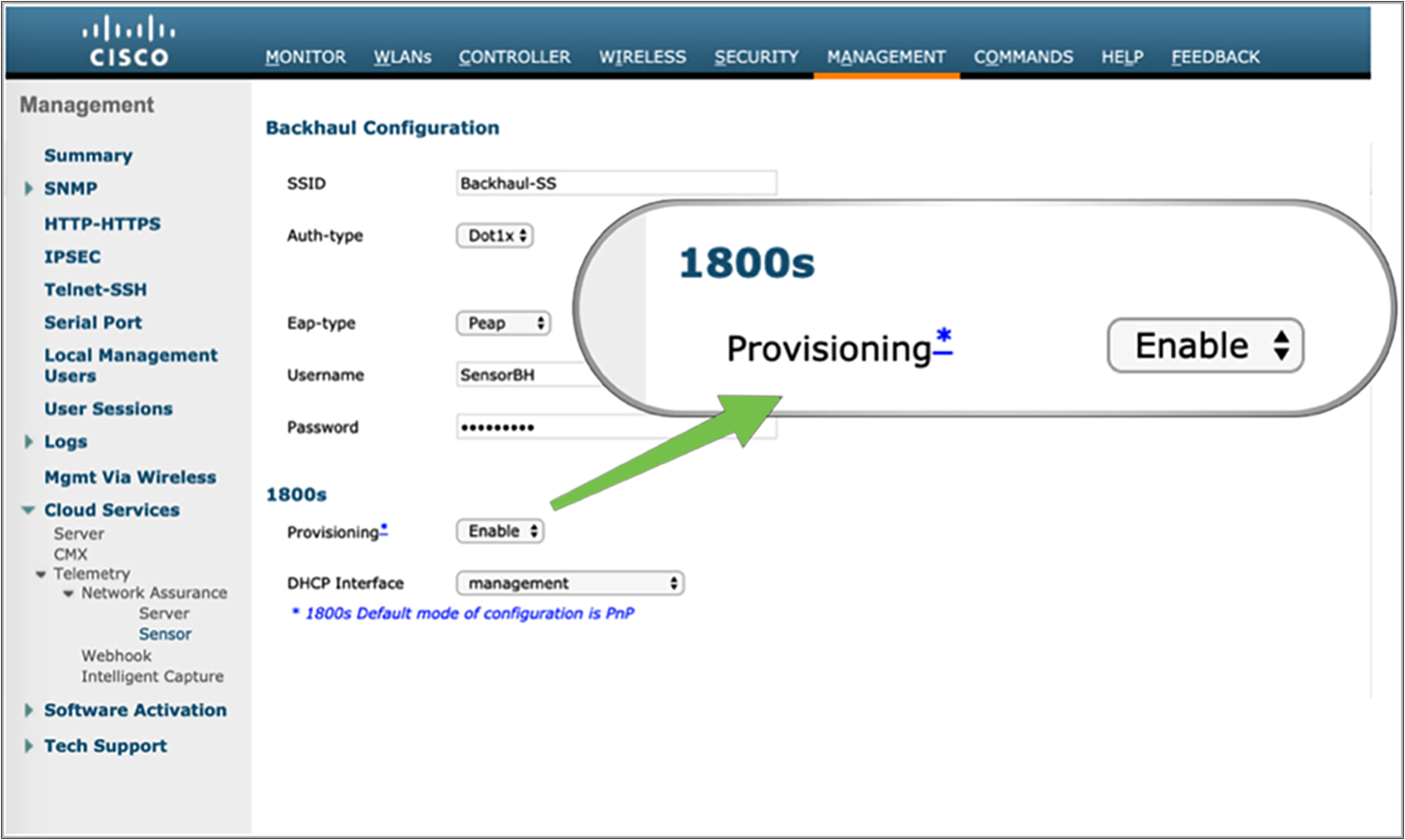Screen dimensions: 1405x840
Task: Expand the SNMP section arrow
Action: pos(29,188)
